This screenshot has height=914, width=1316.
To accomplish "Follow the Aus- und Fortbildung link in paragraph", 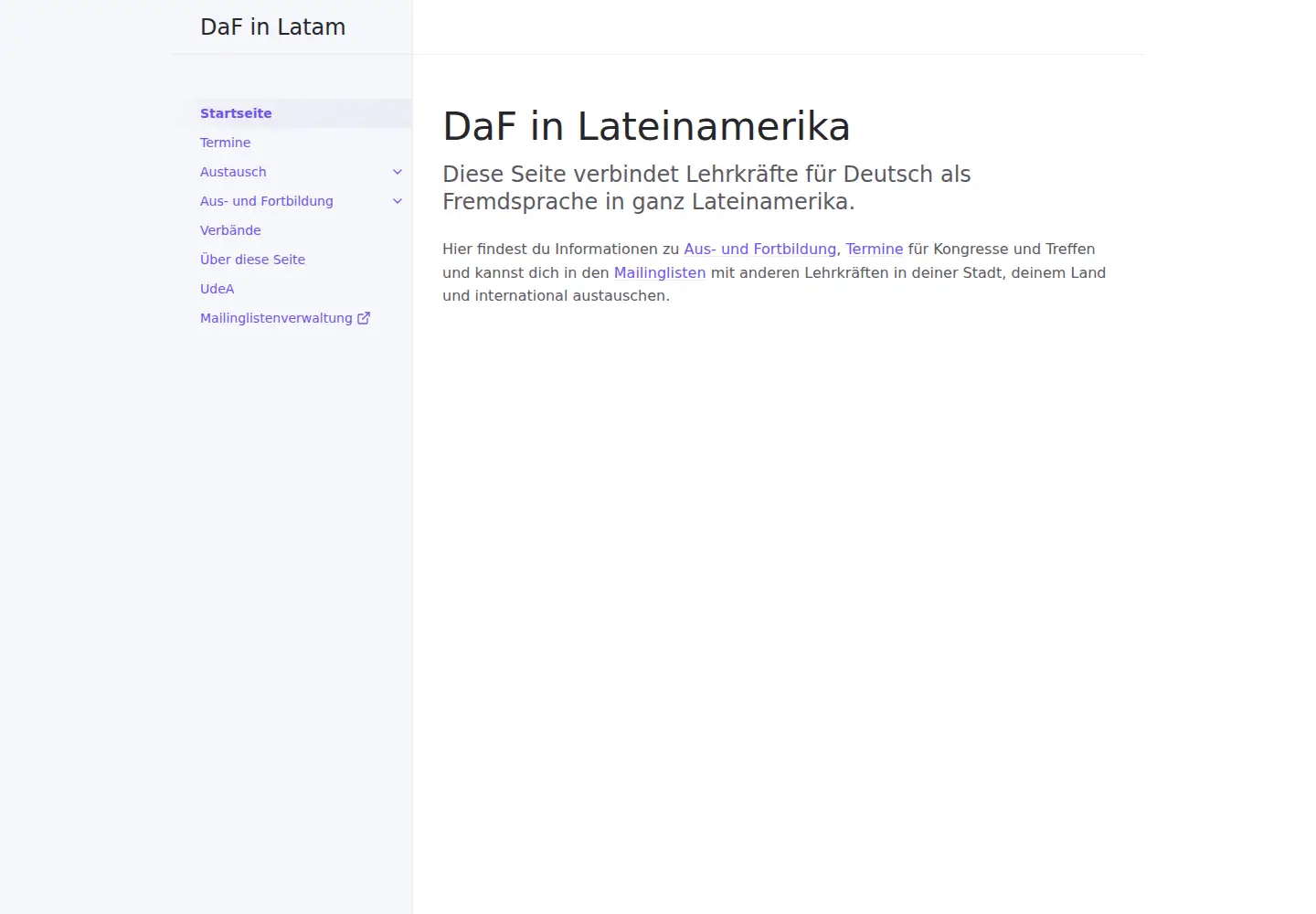I will click(759, 249).
